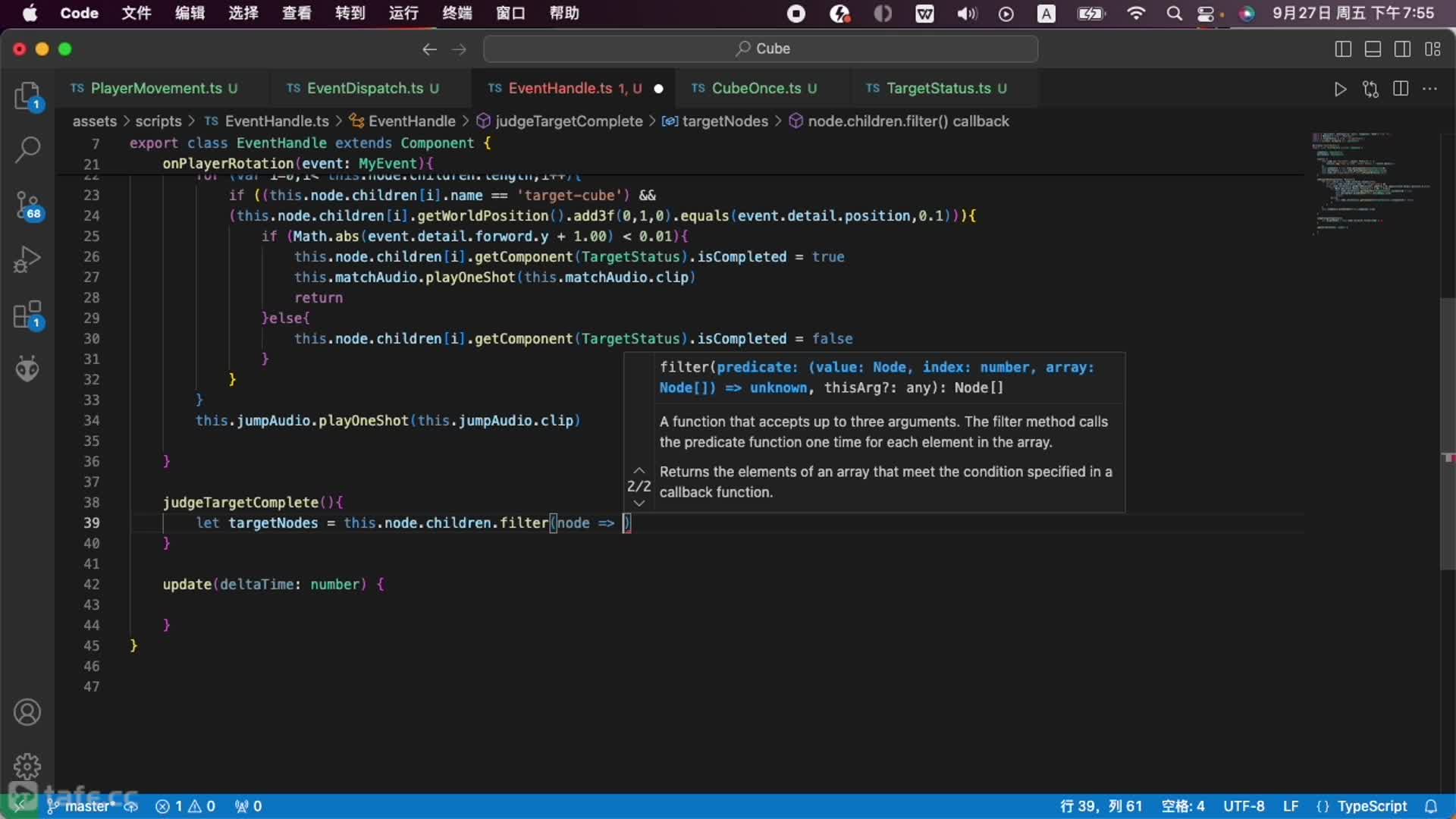Image resolution: width=1456 pixels, height=819 pixels.
Task: Toggle the bottom panel layout button
Action: 1373,49
